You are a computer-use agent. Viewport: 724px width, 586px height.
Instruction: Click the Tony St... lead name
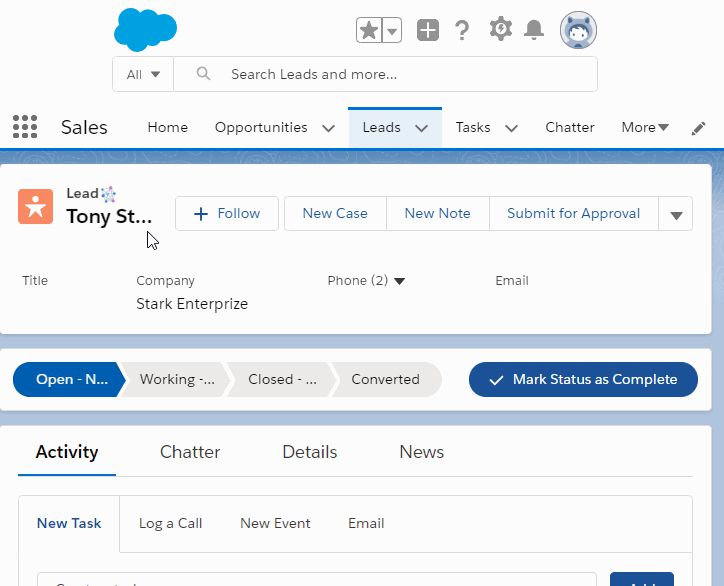pyautogui.click(x=109, y=216)
